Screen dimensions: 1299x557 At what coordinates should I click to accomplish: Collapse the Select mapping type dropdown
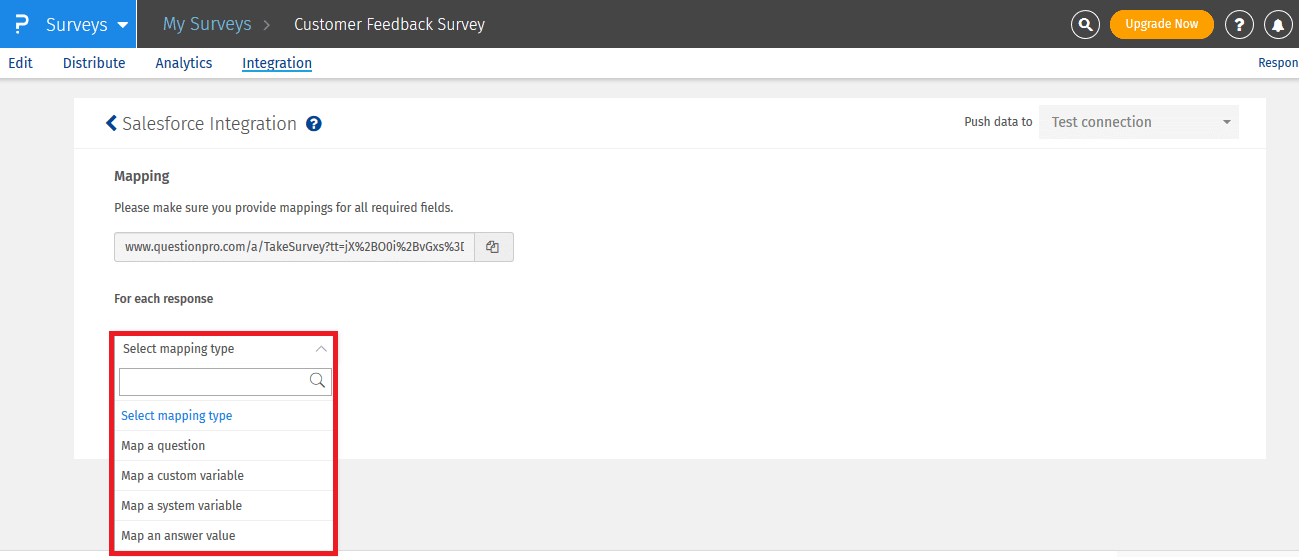(x=225, y=349)
